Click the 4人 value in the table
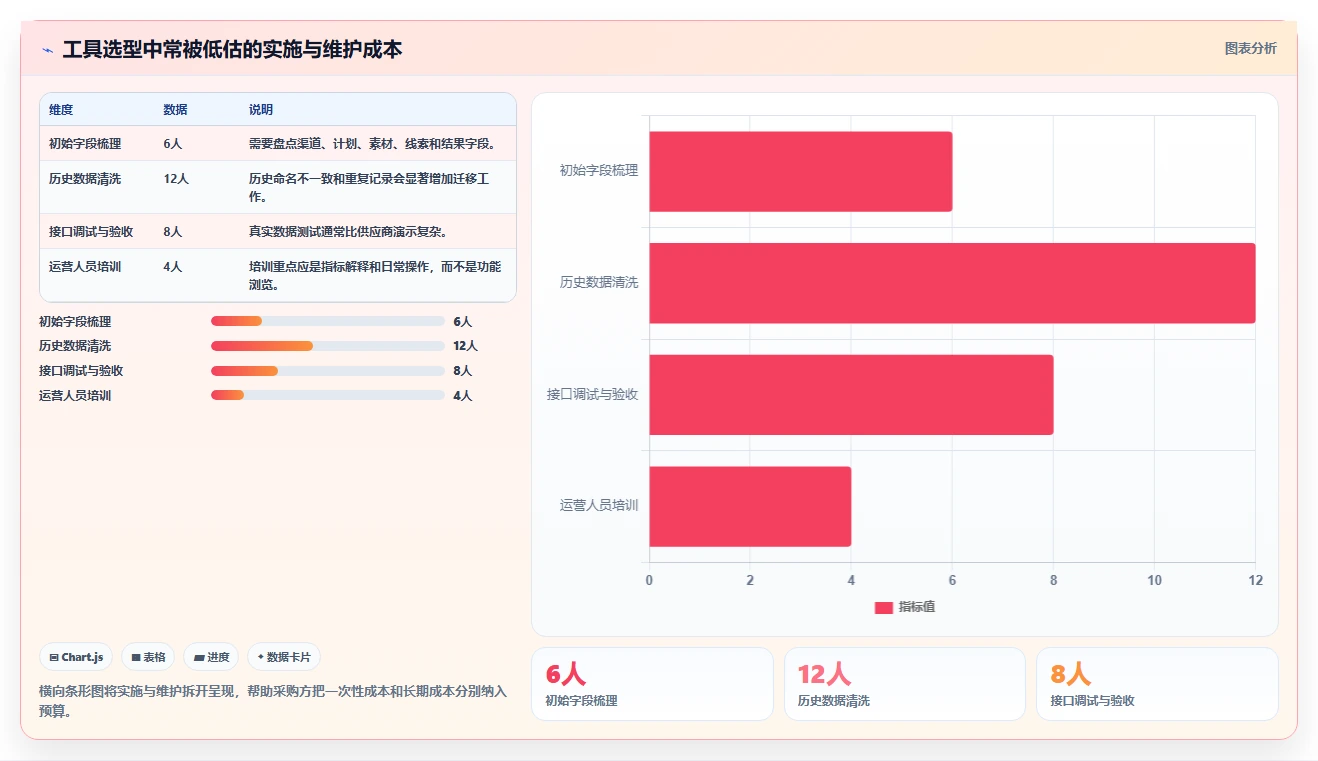 pos(173,267)
